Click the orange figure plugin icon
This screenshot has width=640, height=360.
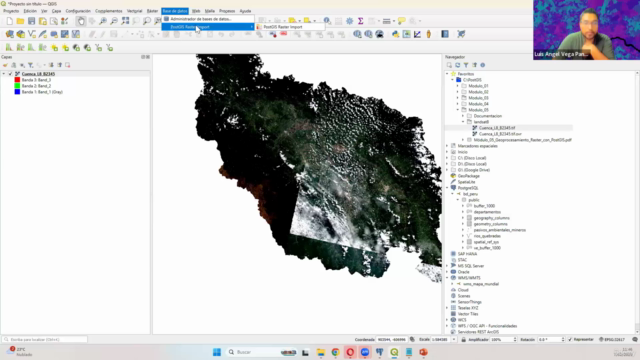pos(429,34)
